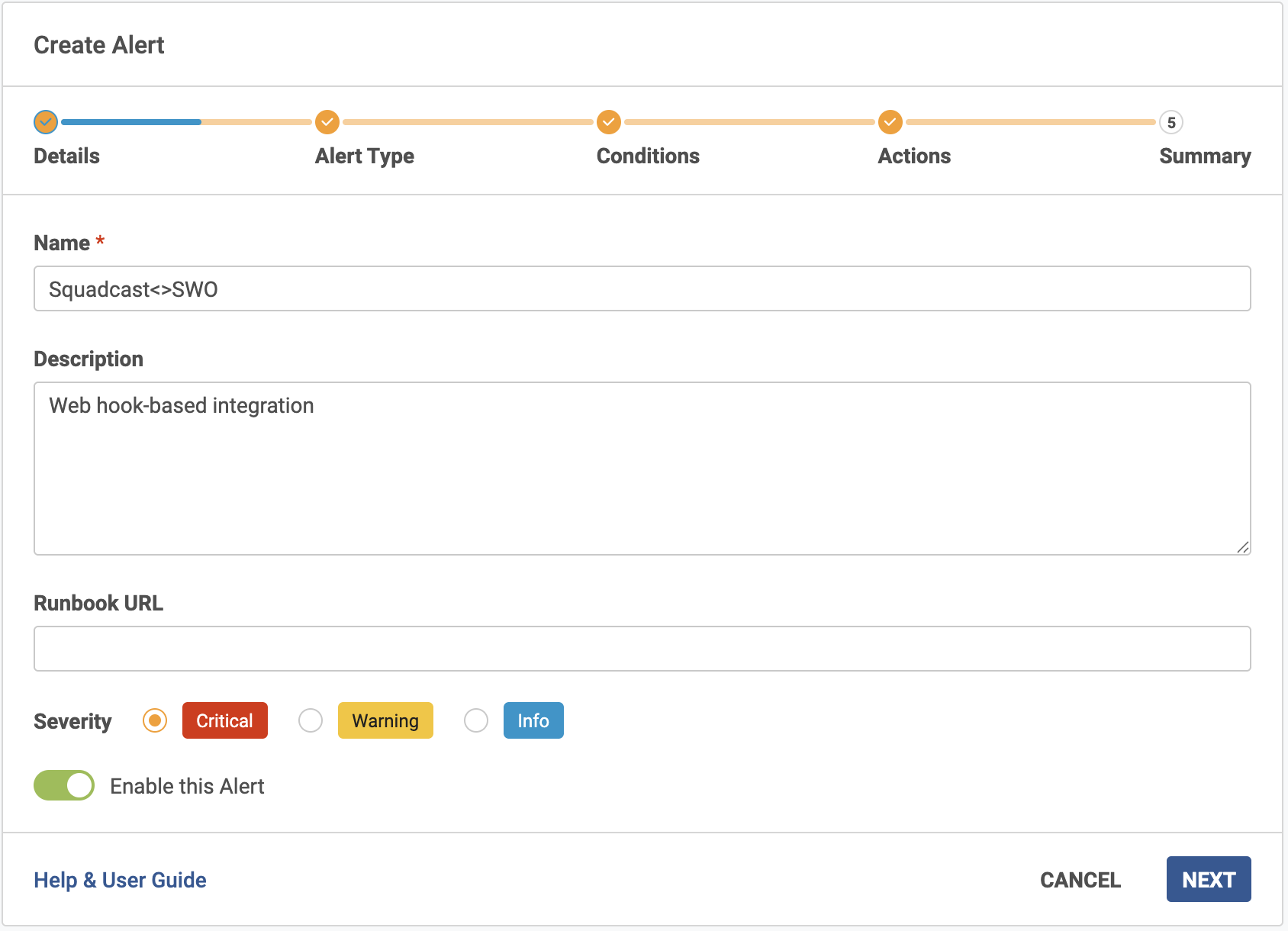The height and width of the screenshot is (931, 1288).
Task: Click the step 5 Summary circle
Action: tap(1170, 122)
